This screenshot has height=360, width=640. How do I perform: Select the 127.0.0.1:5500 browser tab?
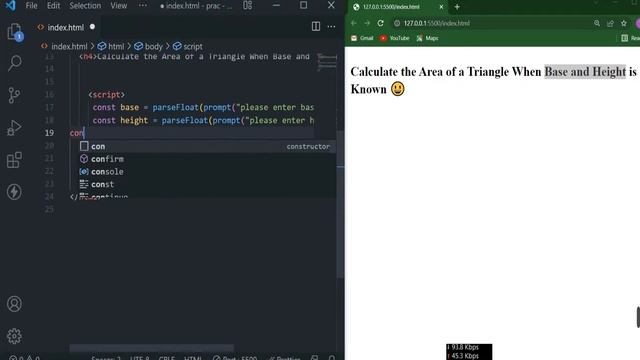click(398, 7)
